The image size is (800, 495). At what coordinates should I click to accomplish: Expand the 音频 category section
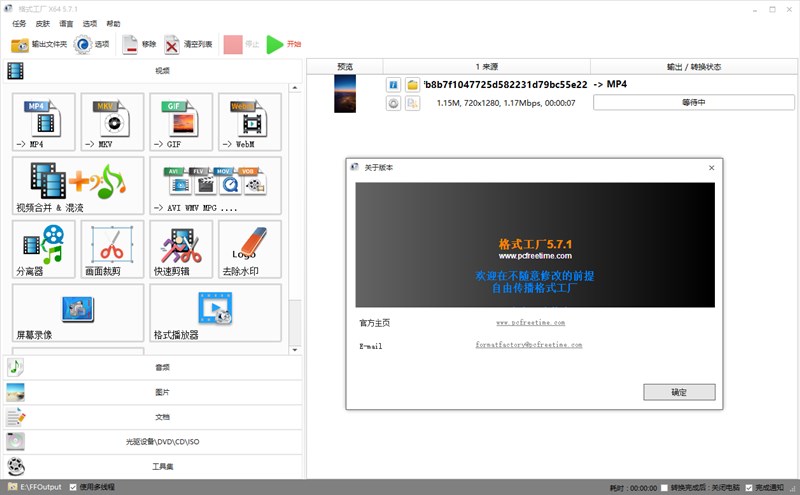[x=152, y=367]
